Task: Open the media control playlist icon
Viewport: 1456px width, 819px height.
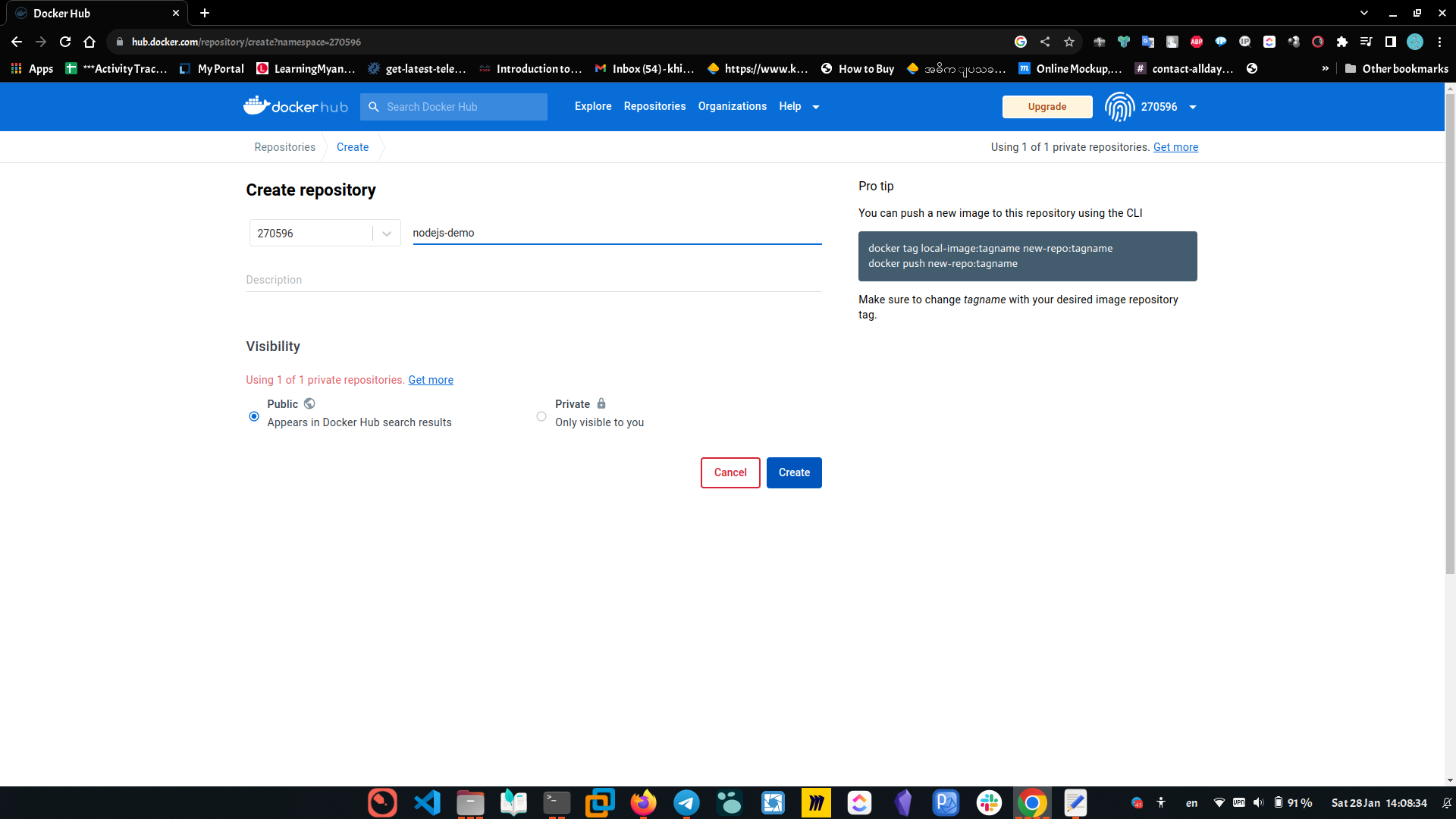Action: click(x=1367, y=42)
